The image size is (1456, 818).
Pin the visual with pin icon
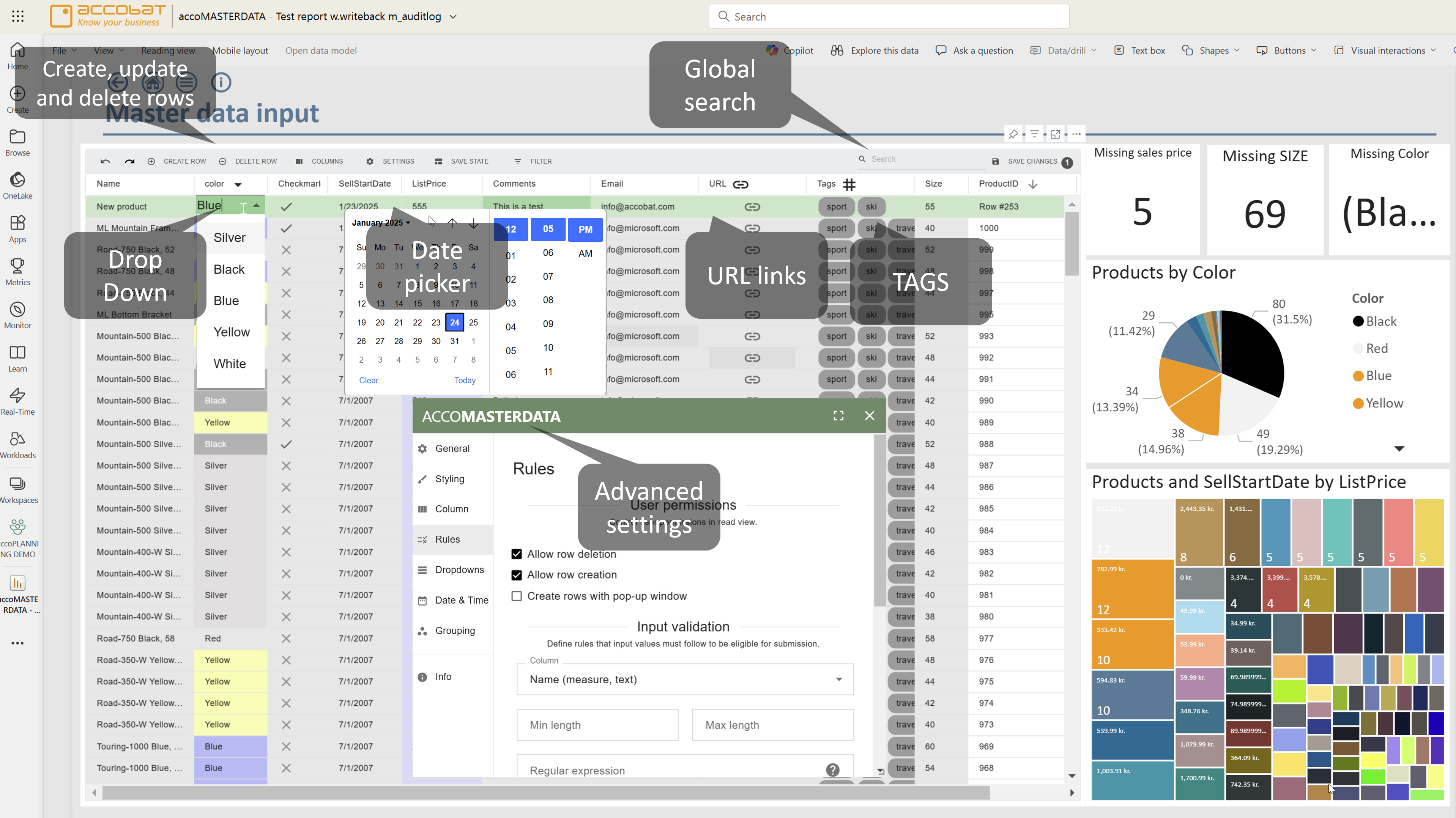point(1013,134)
